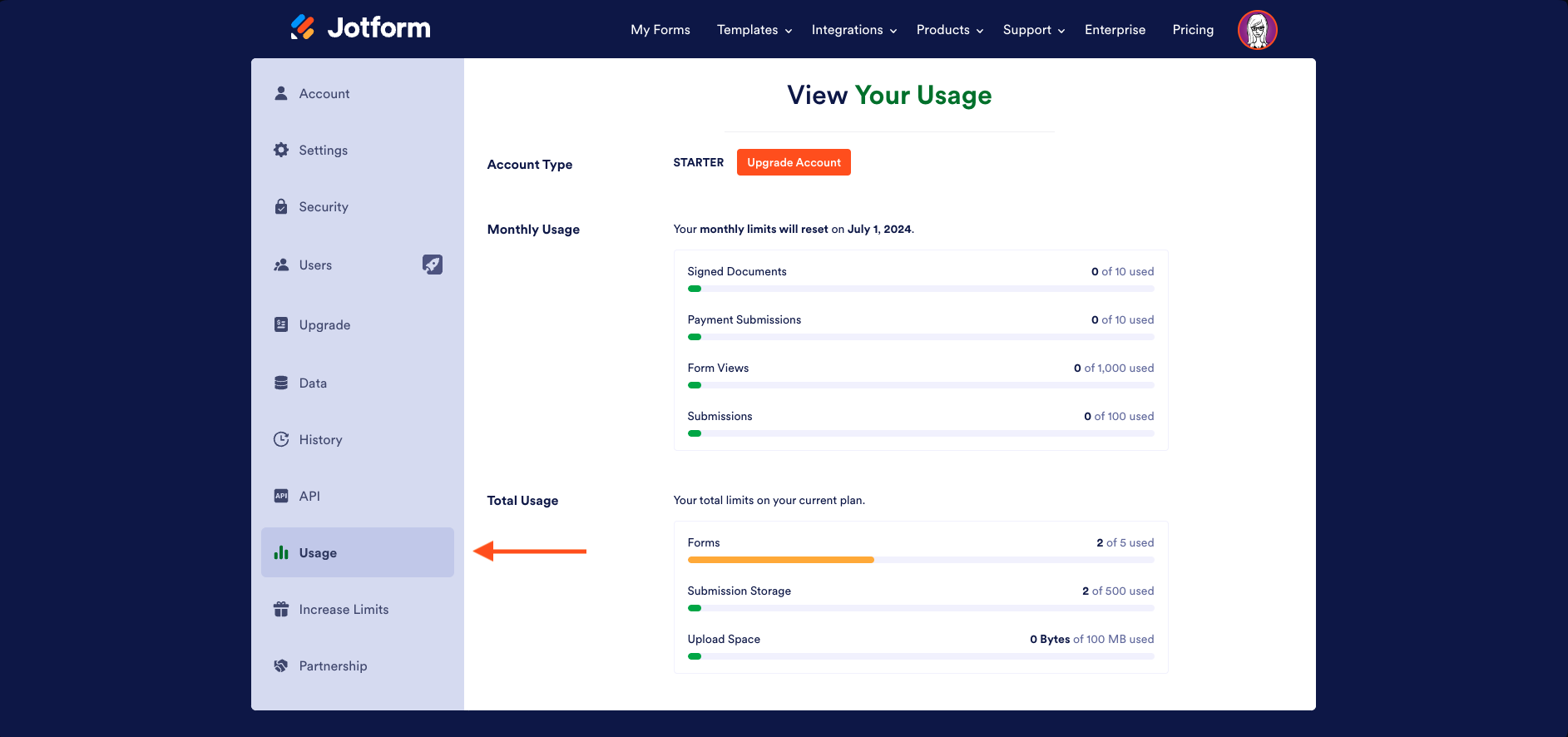Click the Upgrade Account button

coord(794,162)
